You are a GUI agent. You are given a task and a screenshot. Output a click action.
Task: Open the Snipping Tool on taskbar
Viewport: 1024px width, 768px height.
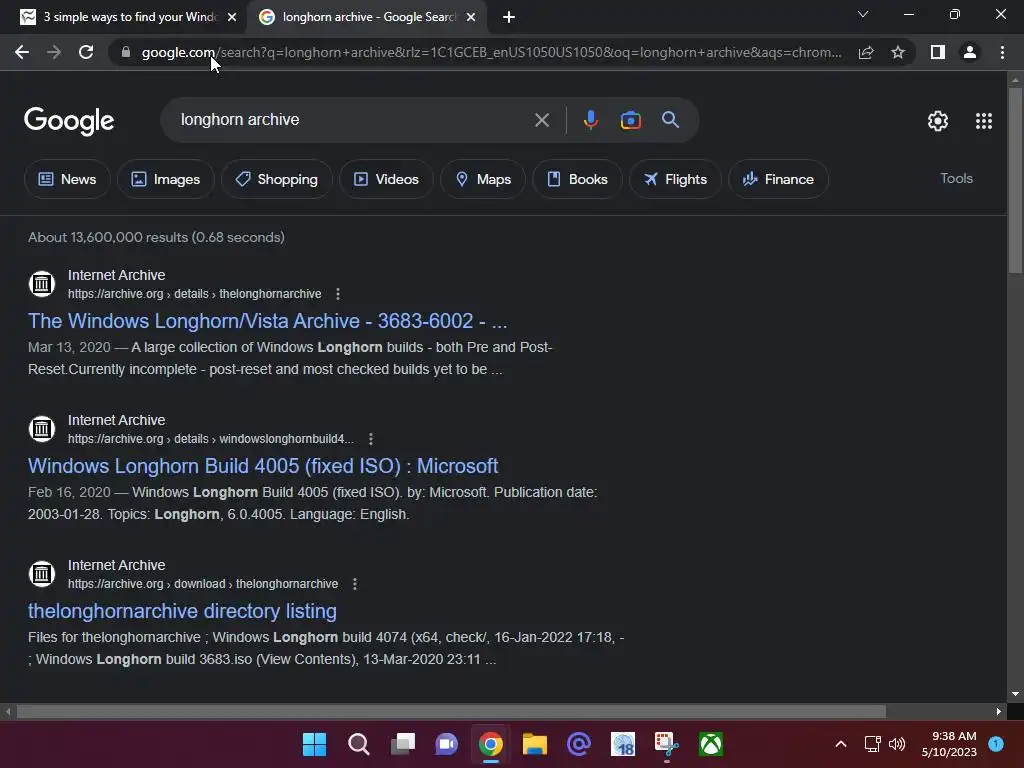666,744
